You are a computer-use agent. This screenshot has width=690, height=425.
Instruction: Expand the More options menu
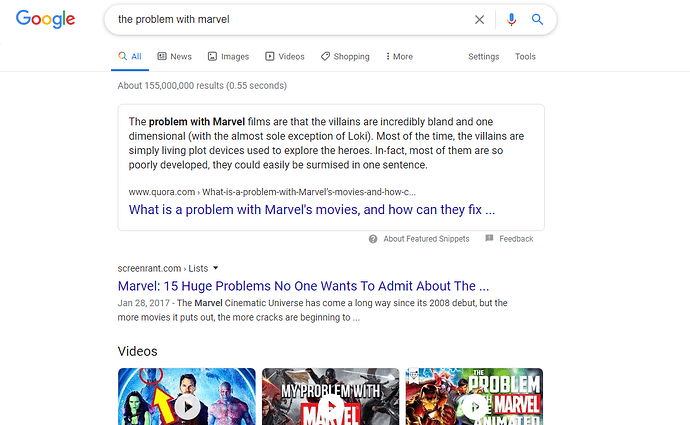tap(399, 56)
